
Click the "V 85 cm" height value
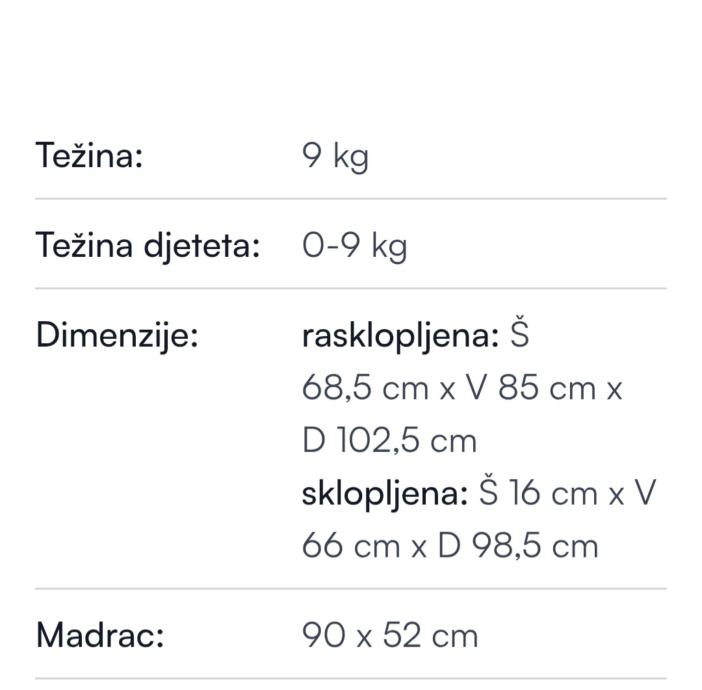[x=518, y=388]
